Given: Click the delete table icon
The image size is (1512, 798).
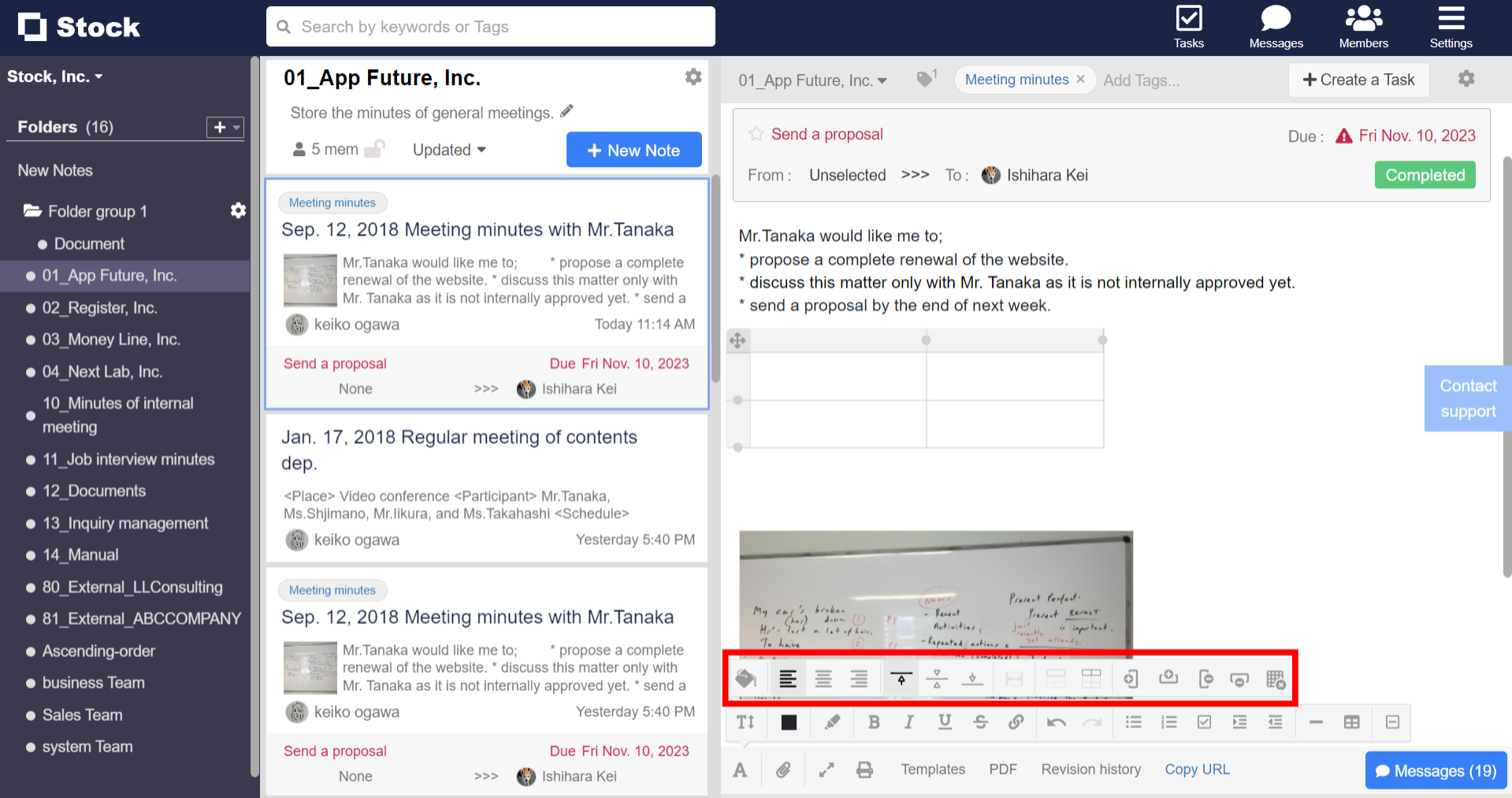Looking at the screenshot, I should tap(1275, 679).
